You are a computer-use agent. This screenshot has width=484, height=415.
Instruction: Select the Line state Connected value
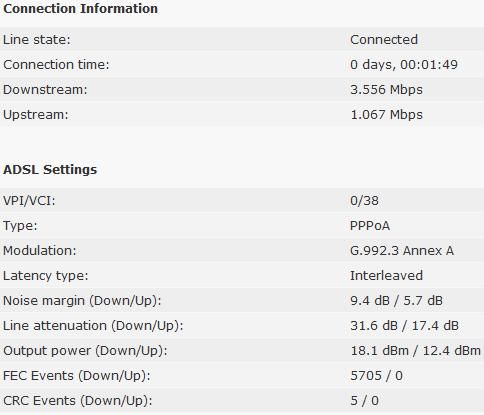point(384,40)
